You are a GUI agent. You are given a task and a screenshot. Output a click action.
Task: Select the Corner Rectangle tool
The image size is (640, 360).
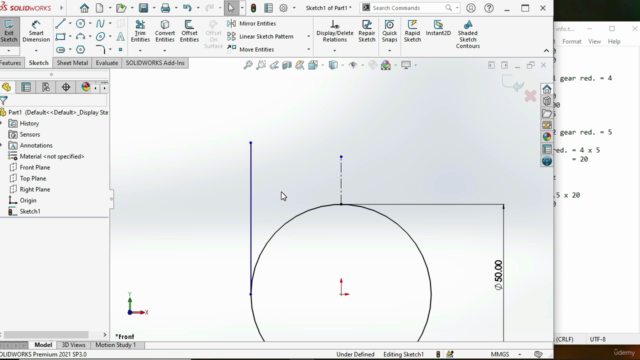(x=60, y=37)
